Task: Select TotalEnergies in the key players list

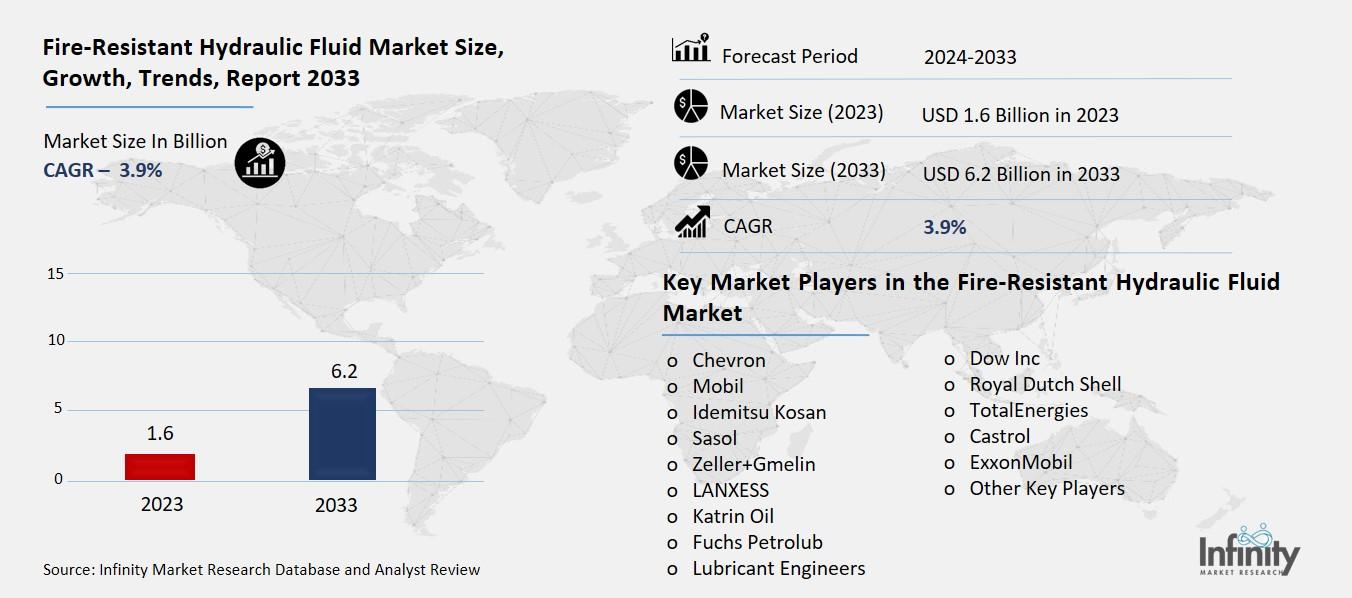Action: [x=1028, y=410]
